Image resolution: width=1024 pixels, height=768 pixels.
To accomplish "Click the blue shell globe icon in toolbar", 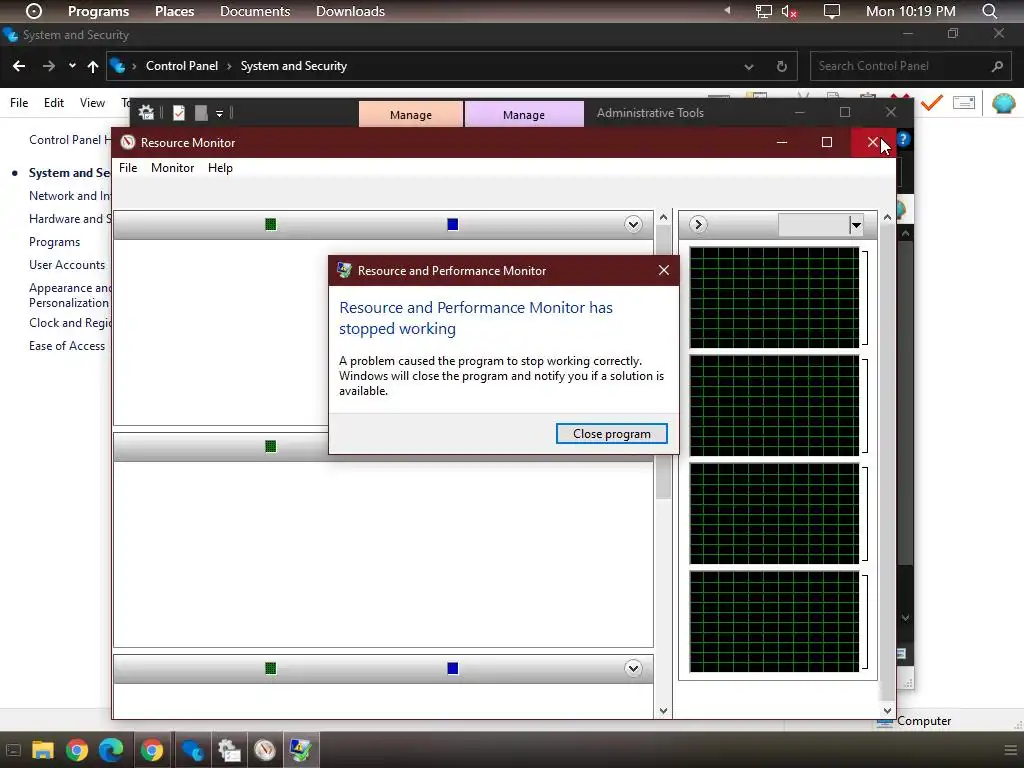I will click(1004, 103).
